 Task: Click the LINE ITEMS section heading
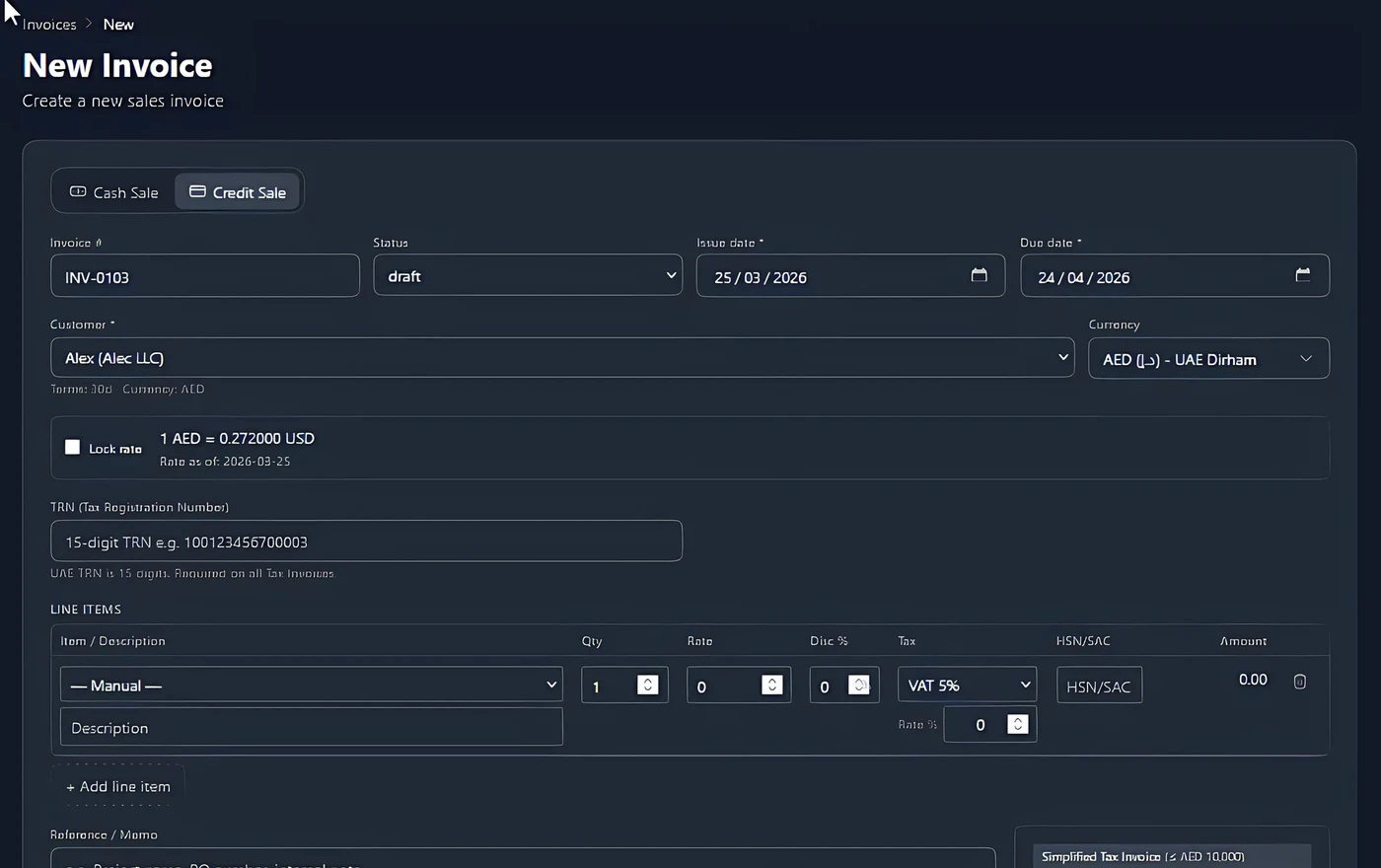86,610
